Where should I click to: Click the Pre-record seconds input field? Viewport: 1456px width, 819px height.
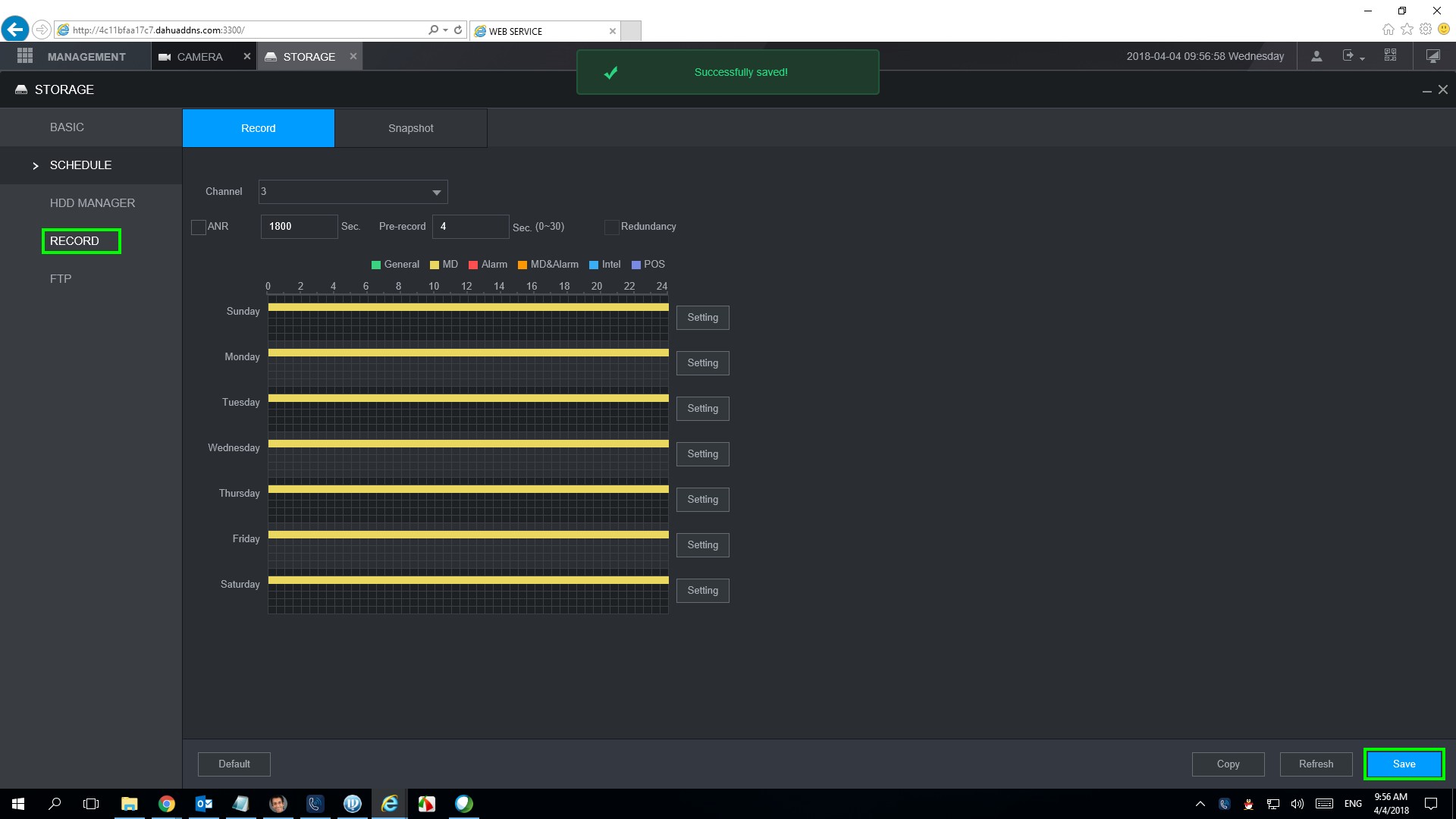click(x=470, y=227)
